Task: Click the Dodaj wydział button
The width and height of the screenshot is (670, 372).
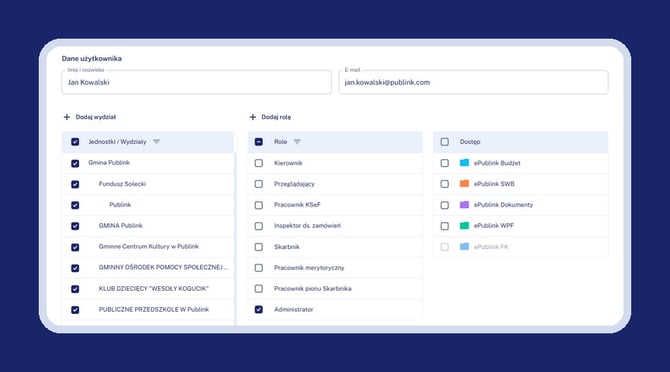Action: [x=90, y=117]
